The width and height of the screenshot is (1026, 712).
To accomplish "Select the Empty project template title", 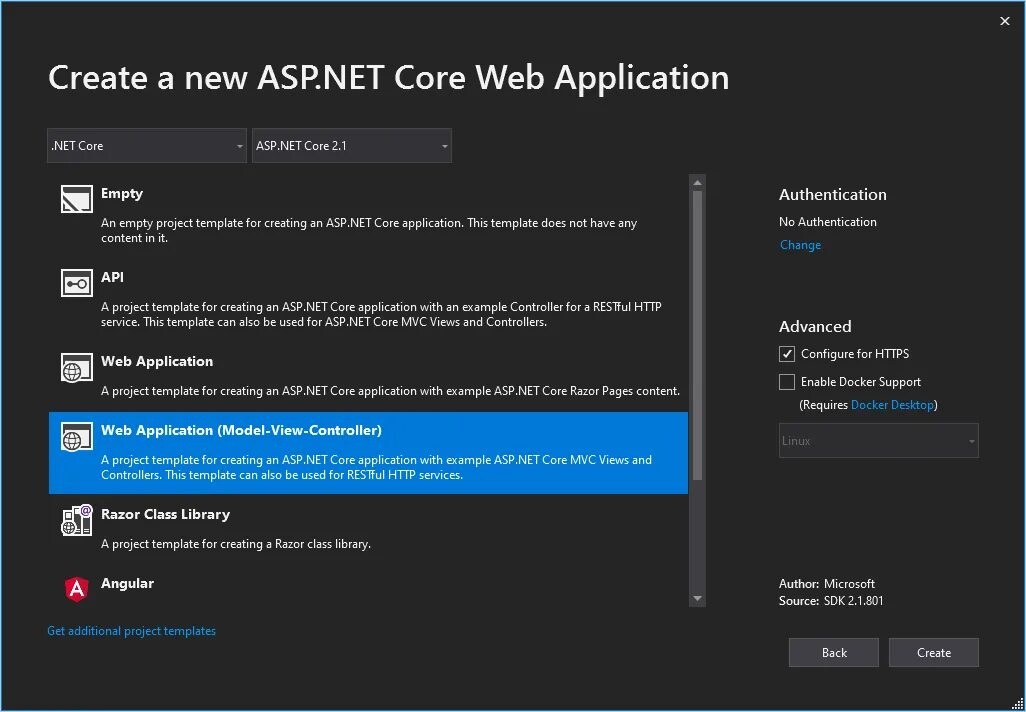I will point(122,194).
